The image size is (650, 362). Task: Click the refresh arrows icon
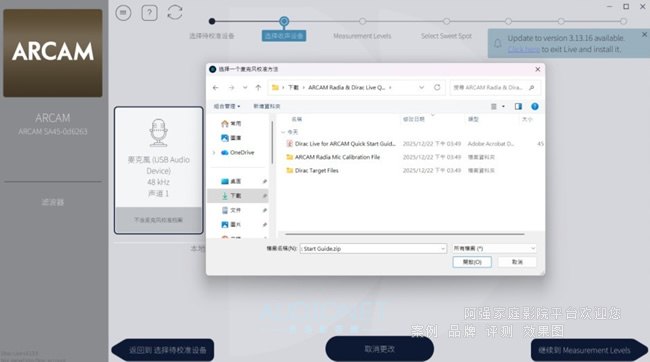click(x=175, y=12)
